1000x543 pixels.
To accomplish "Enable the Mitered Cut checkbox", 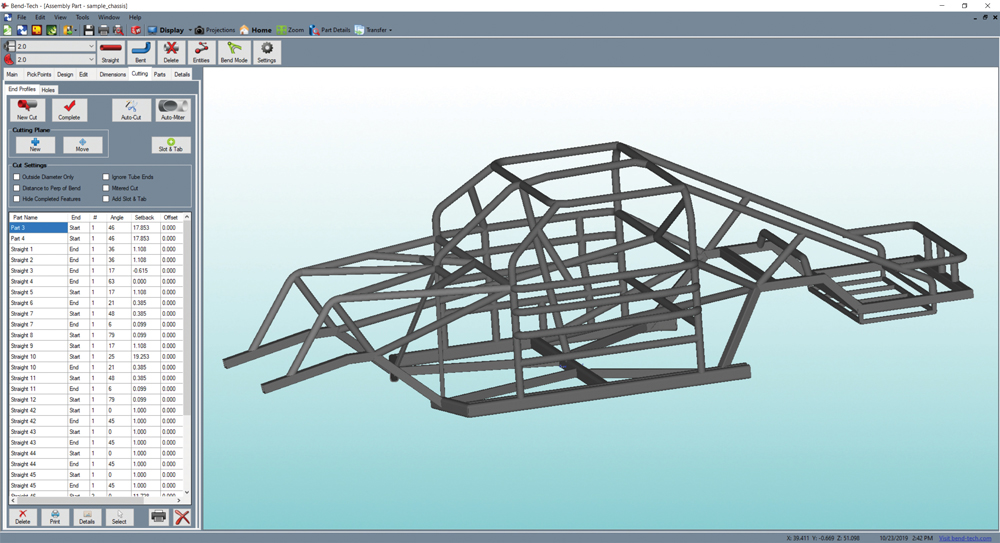I will click(106, 188).
